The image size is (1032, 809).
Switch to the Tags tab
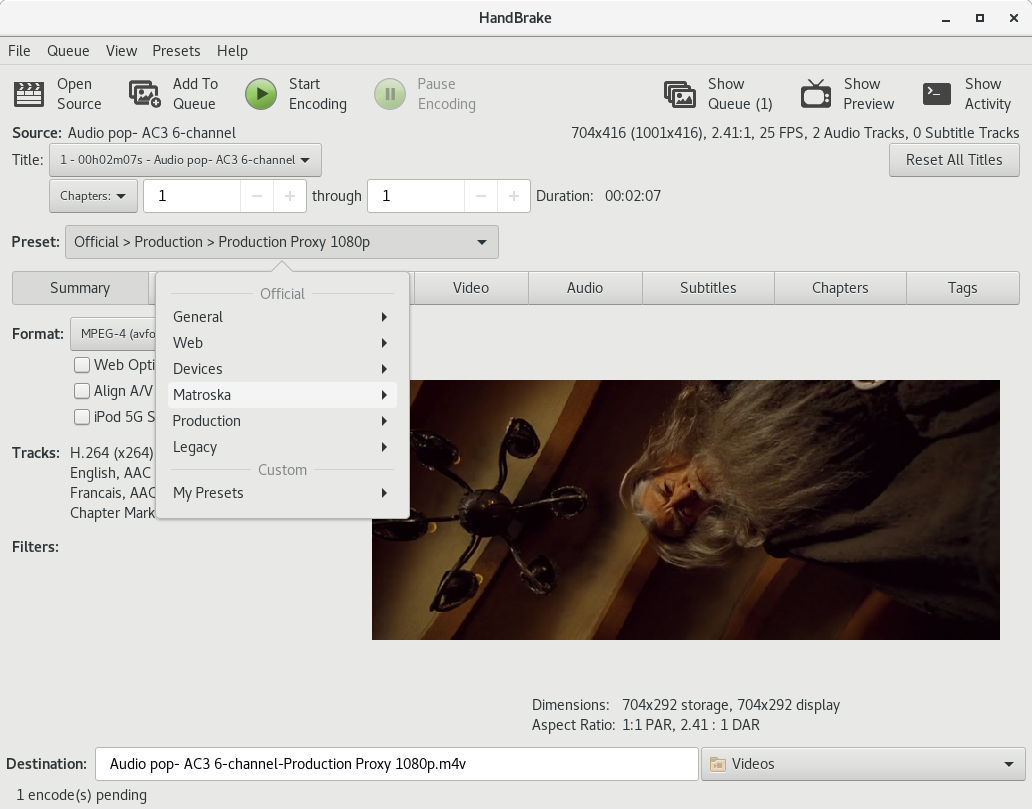(x=962, y=288)
